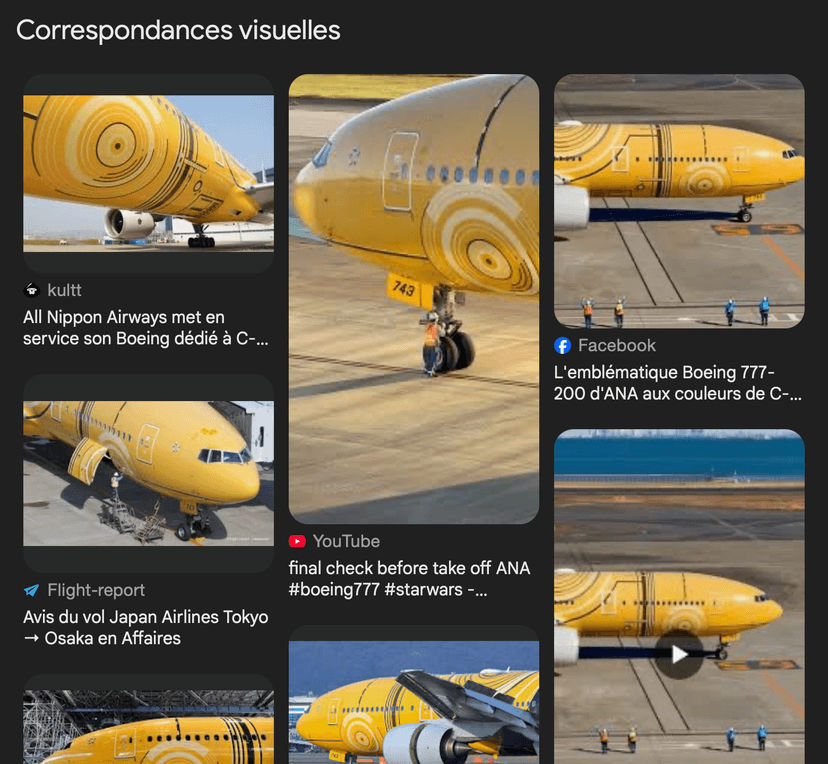This screenshot has height=764, width=828.
Task: Open the wing and engine yellow plane thumbnail
Action: tap(414, 695)
